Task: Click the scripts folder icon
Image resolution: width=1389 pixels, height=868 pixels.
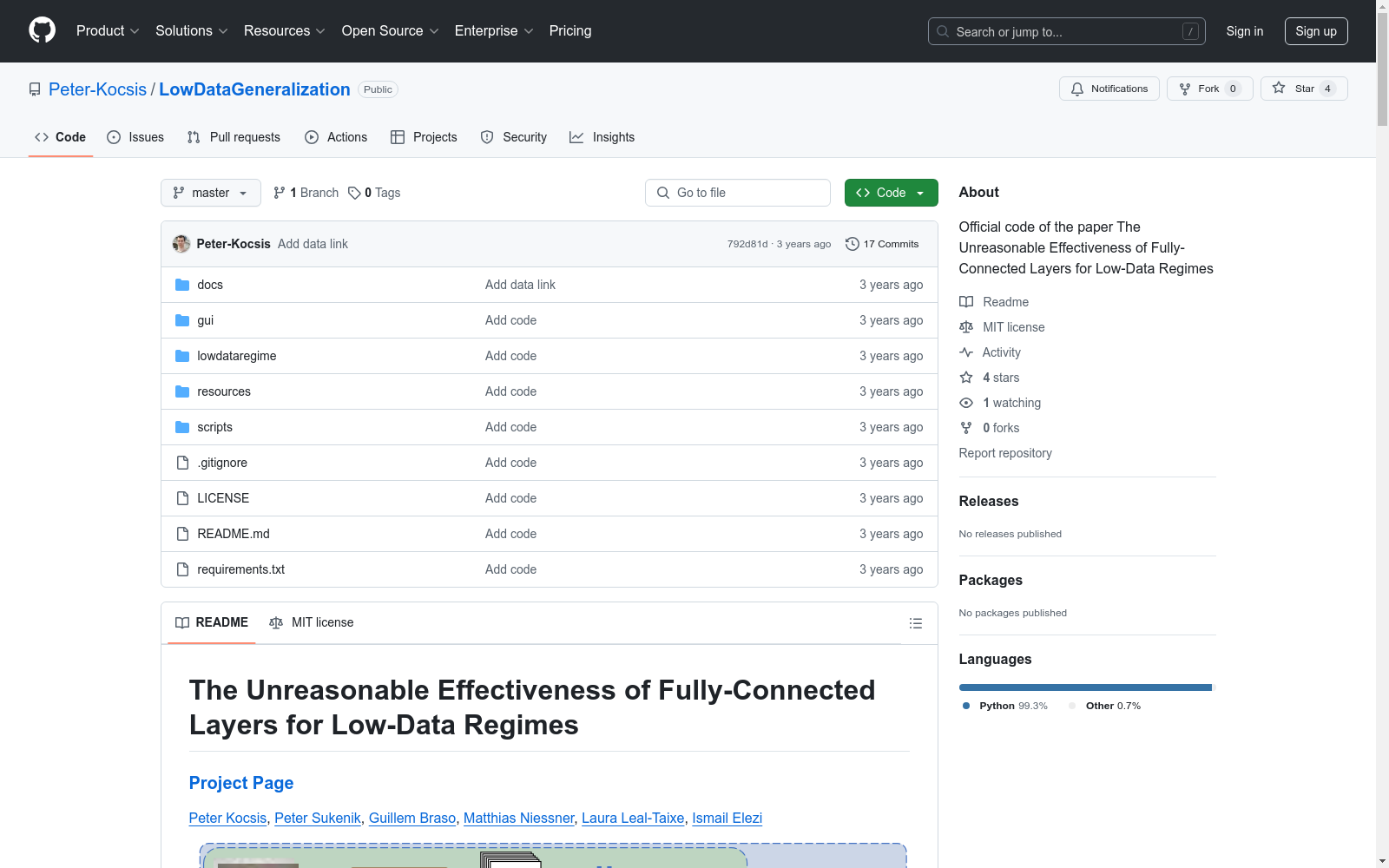Action: pos(182,427)
